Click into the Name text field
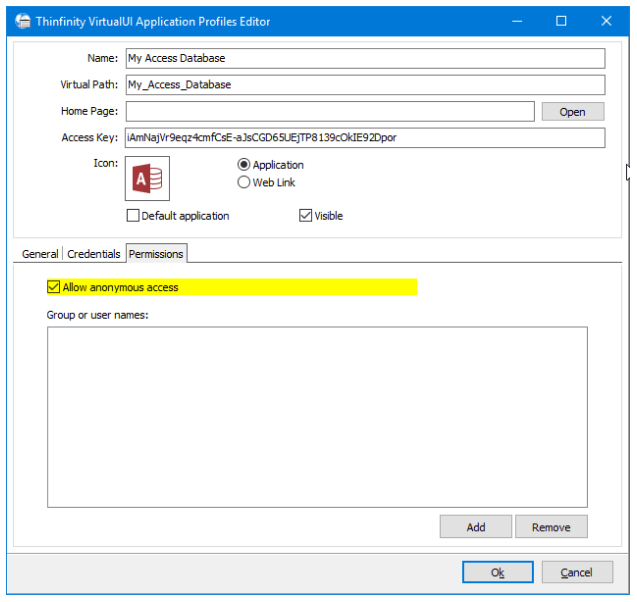This screenshot has width=637, height=602. point(365,58)
